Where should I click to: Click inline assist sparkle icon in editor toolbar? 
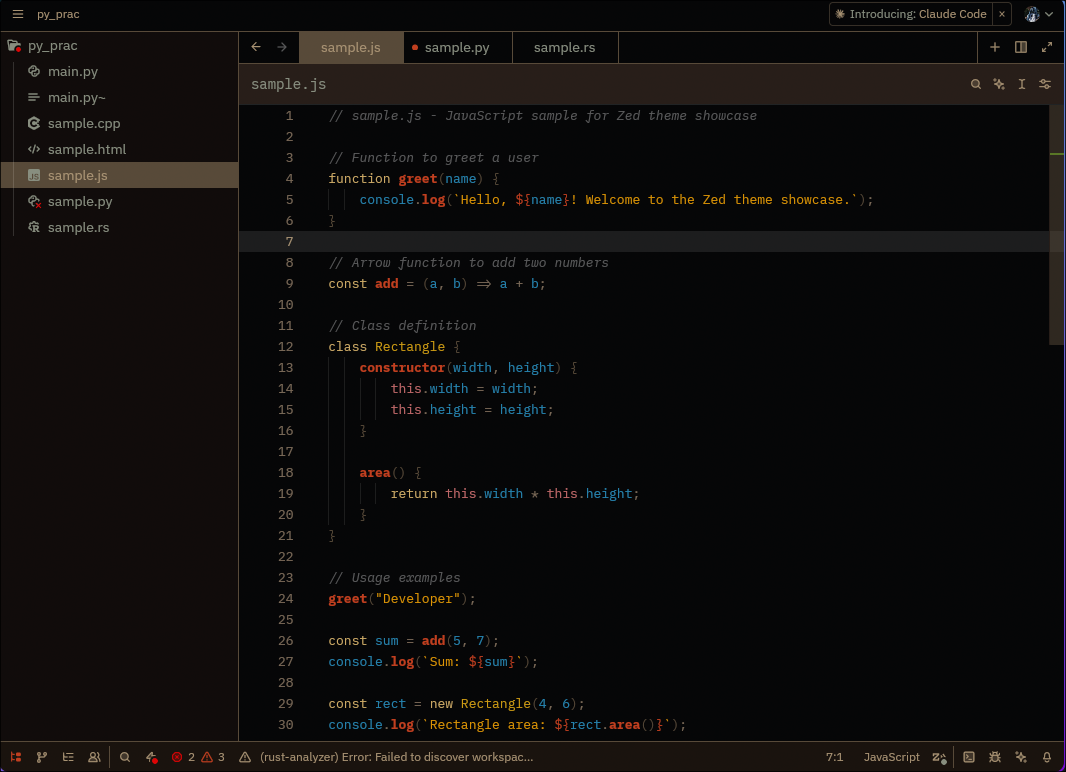[999, 84]
